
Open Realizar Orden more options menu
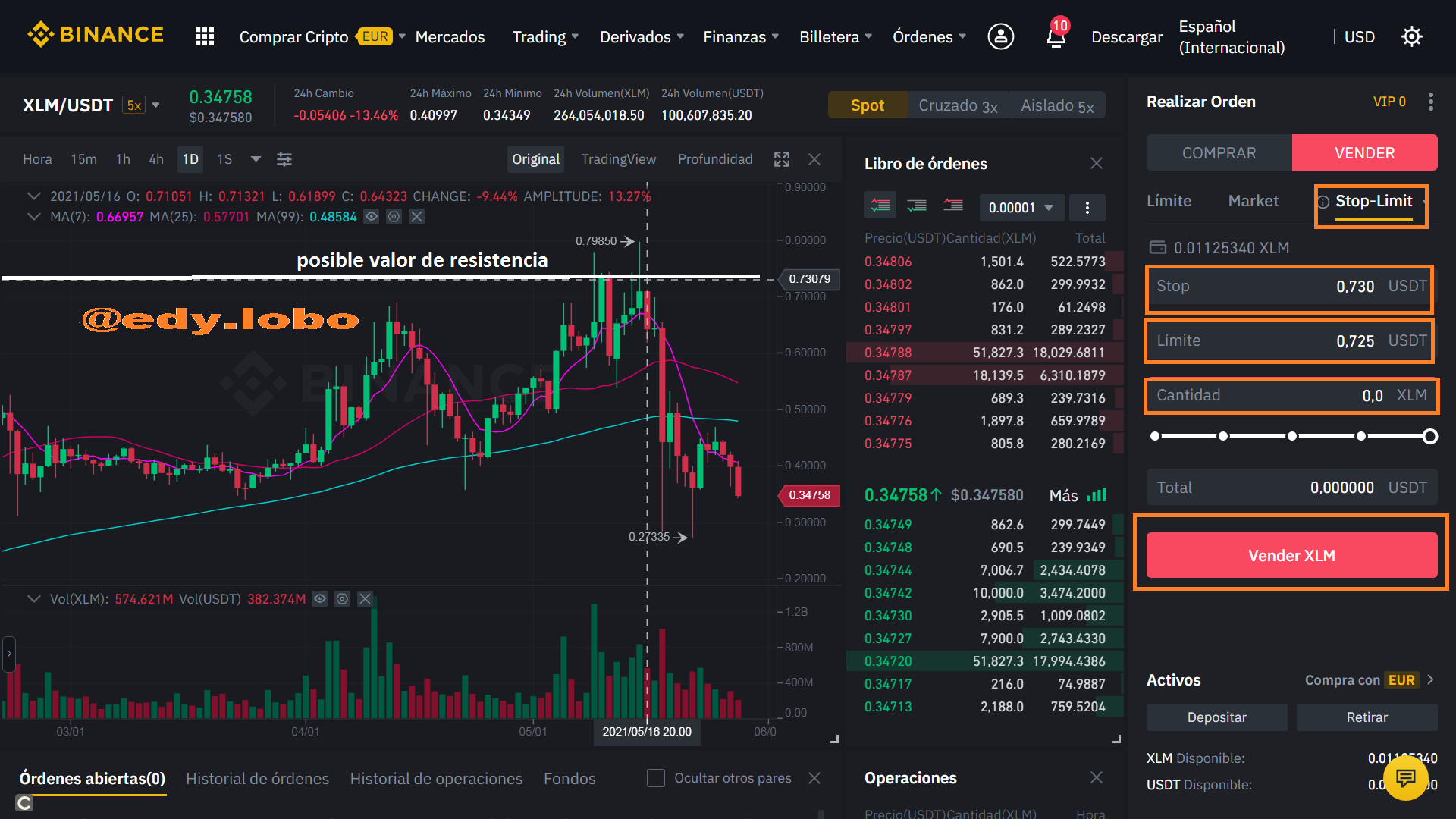1431,102
